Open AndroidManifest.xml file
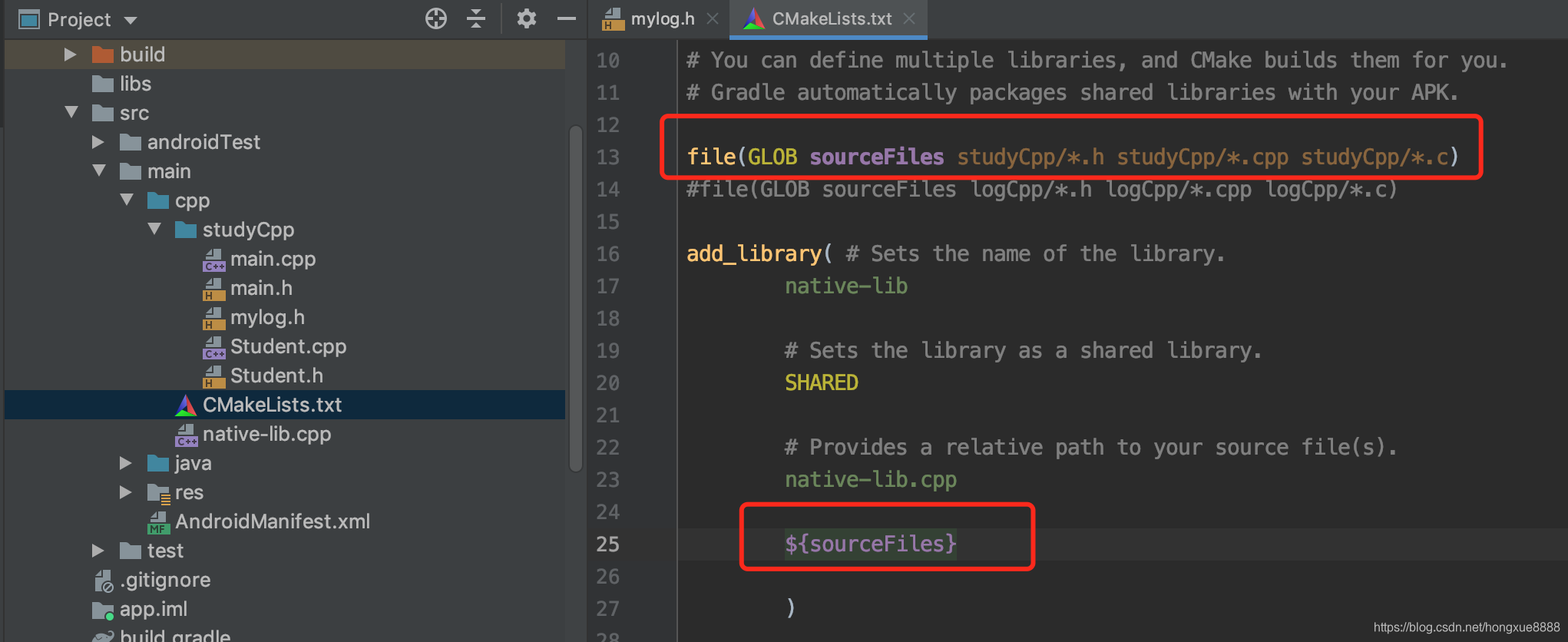The height and width of the screenshot is (642, 1568). [285, 521]
